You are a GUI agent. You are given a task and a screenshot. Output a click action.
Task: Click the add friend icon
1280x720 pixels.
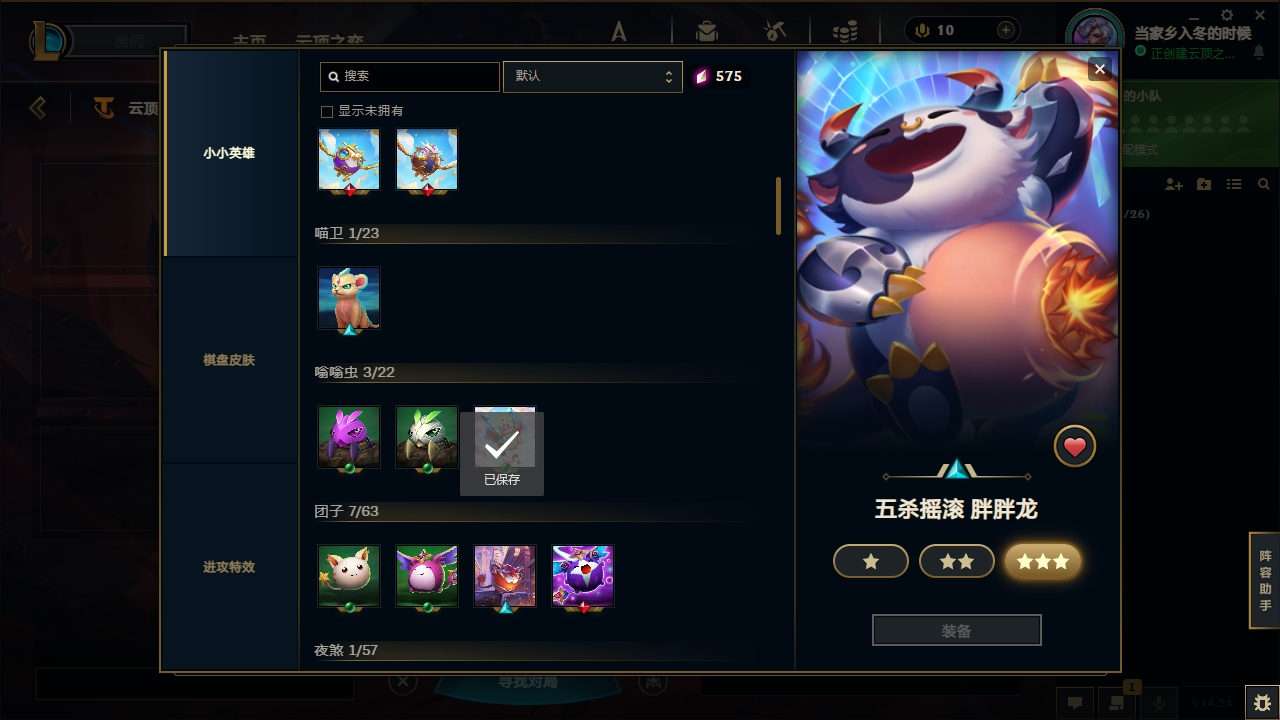click(1174, 185)
